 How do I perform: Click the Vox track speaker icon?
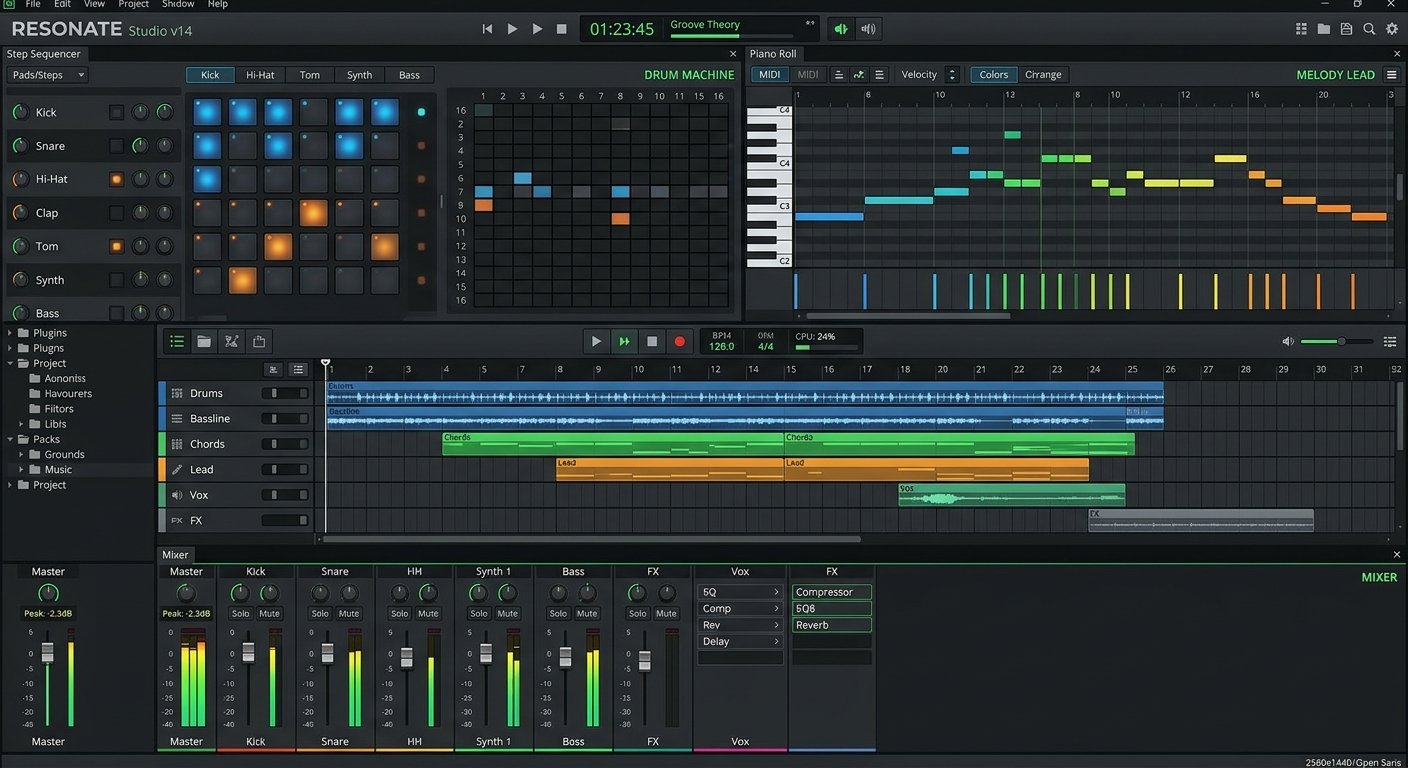pos(177,495)
